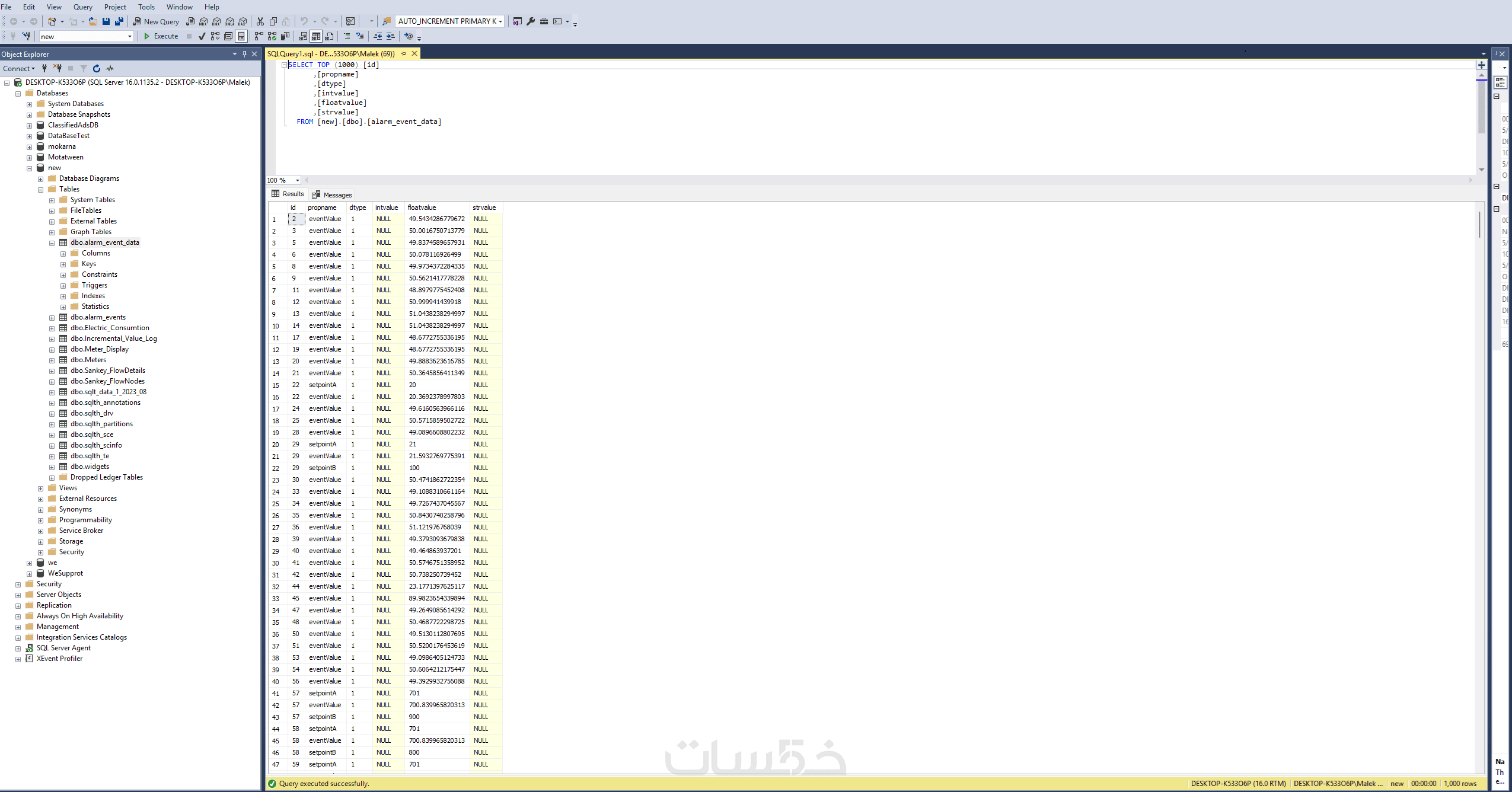The image size is (1512, 792).
Task: Toggle Results to Text output mode
Action: point(303,36)
